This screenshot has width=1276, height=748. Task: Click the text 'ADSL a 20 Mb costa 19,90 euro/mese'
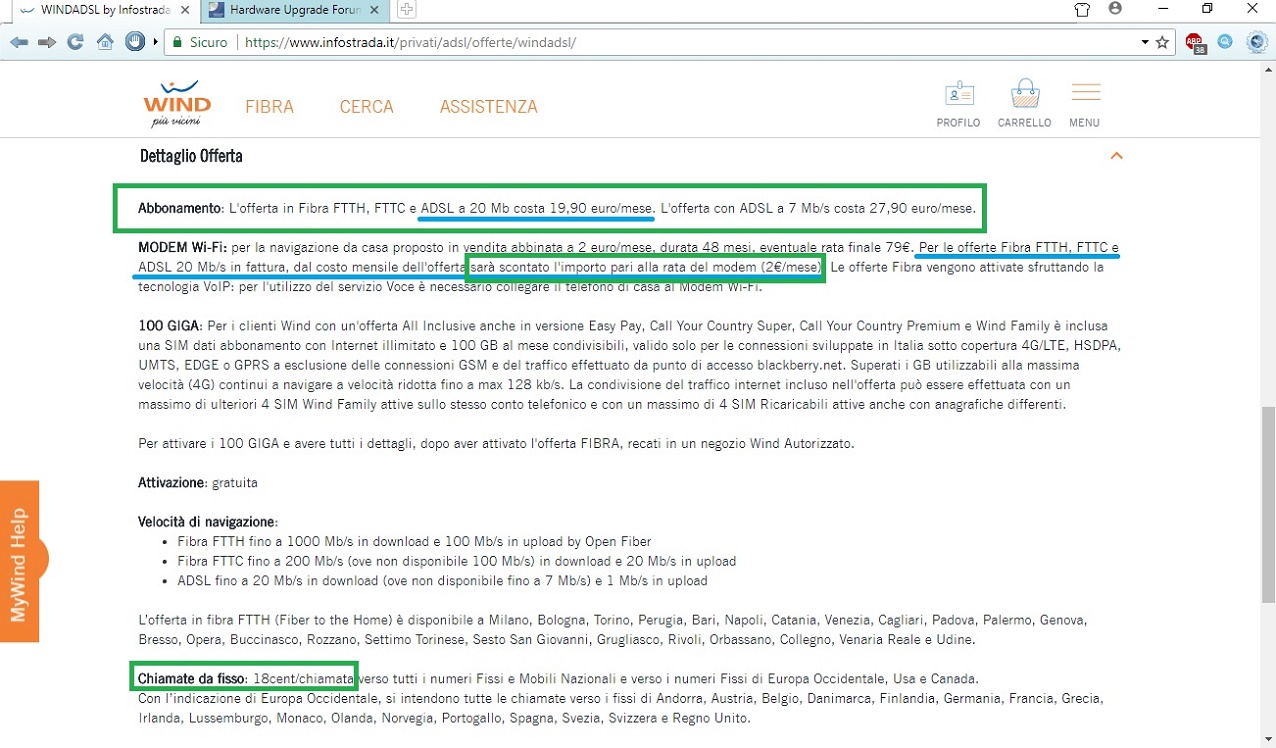pyautogui.click(x=538, y=209)
